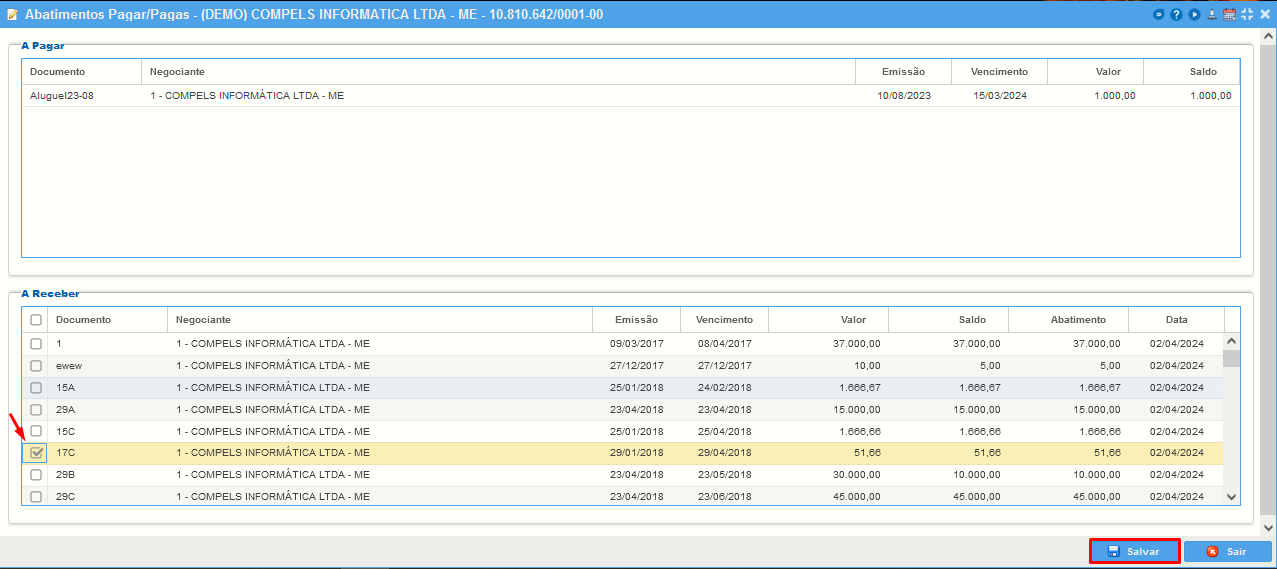Toggle the select-all checkbox in A Receber header
Image resolution: width=1277 pixels, height=569 pixels.
[x=36, y=320]
